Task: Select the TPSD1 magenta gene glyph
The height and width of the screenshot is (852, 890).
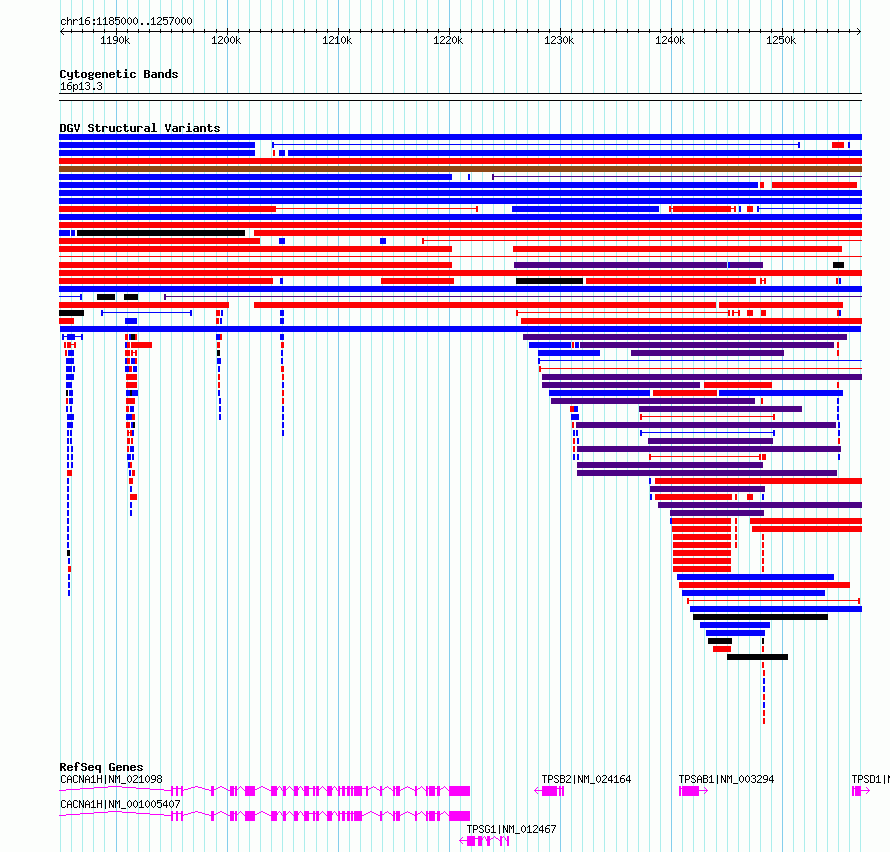Action: click(x=860, y=791)
